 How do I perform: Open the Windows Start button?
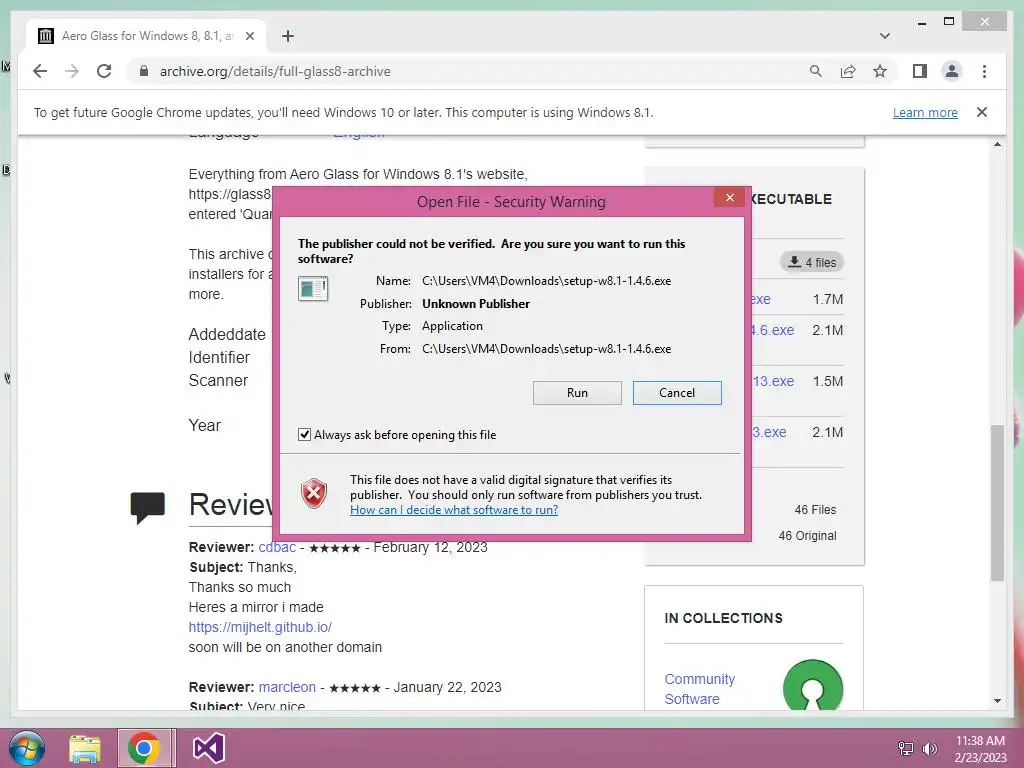[27, 748]
